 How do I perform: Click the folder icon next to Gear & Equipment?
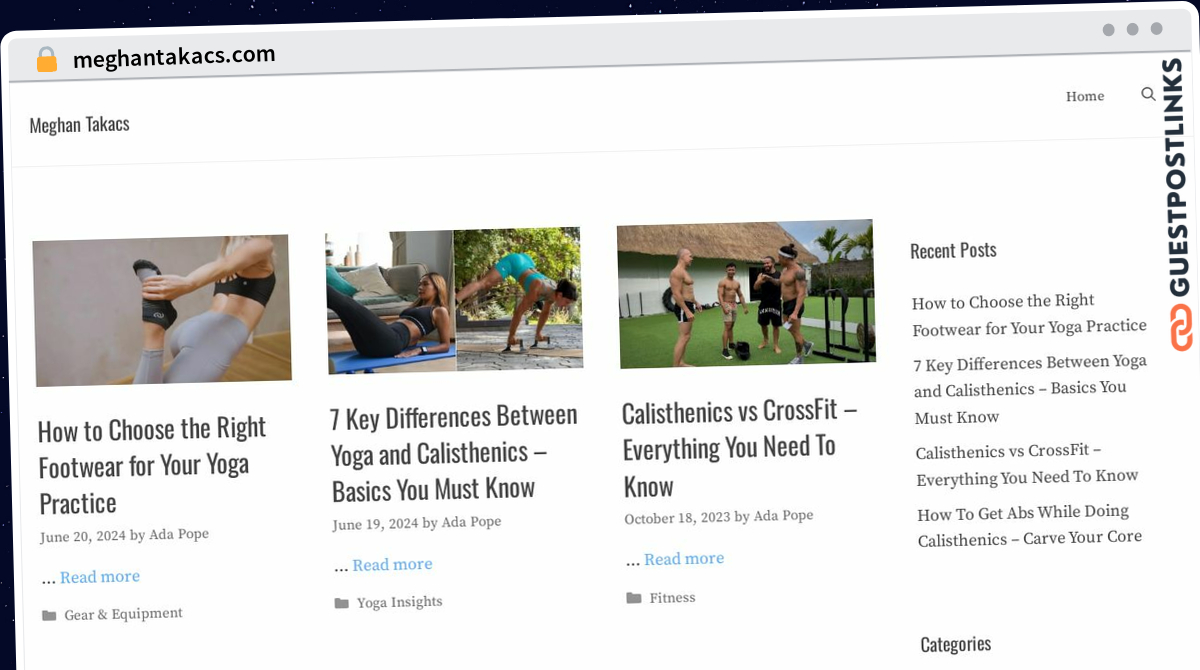tap(49, 616)
